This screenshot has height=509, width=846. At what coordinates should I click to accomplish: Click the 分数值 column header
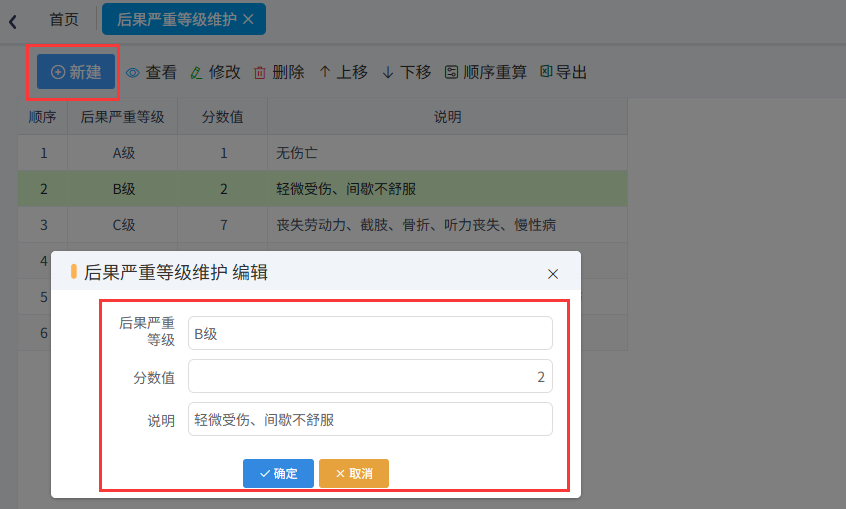222,117
